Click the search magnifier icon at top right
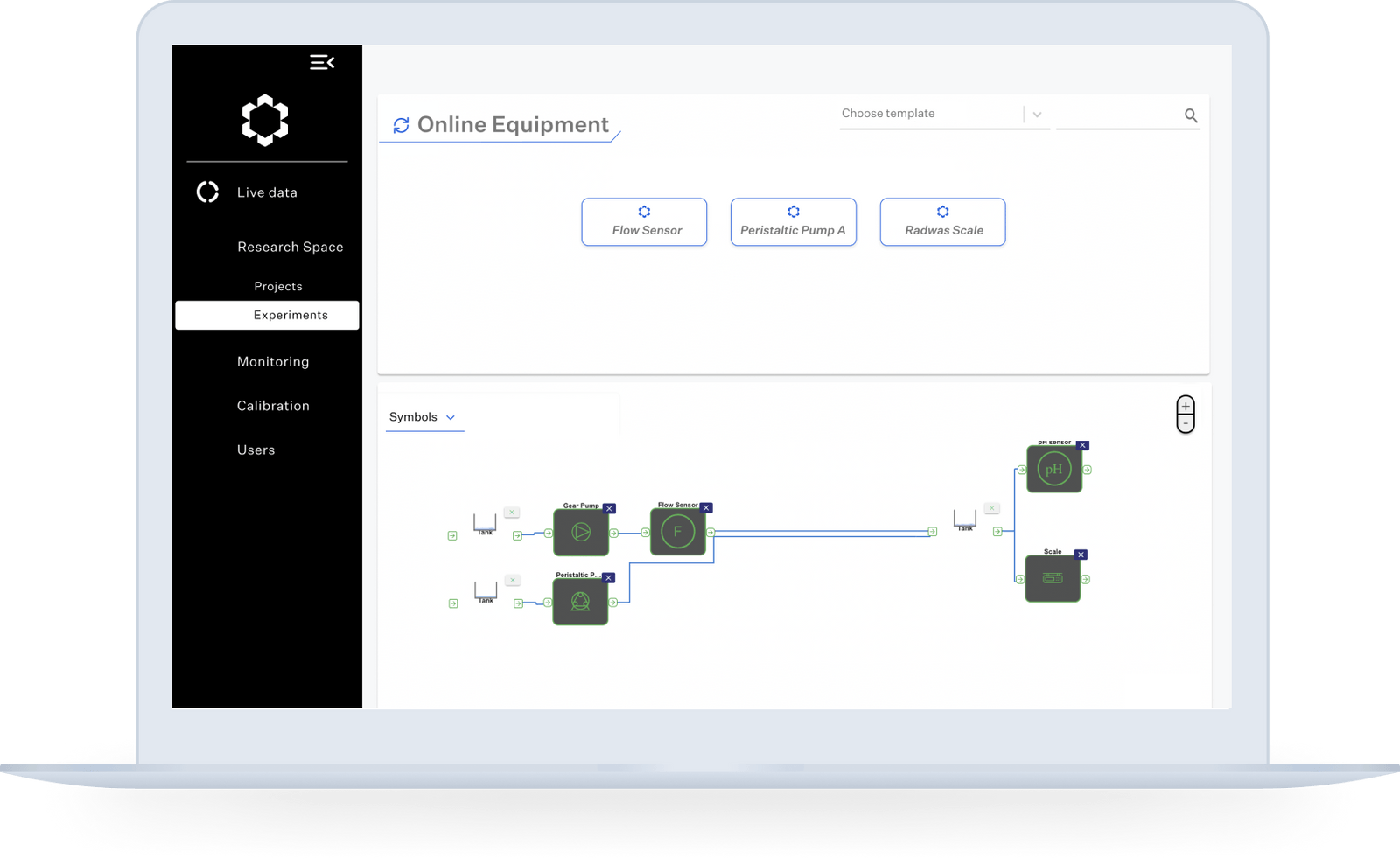This screenshot has height=865, width=1400. 1191,115
